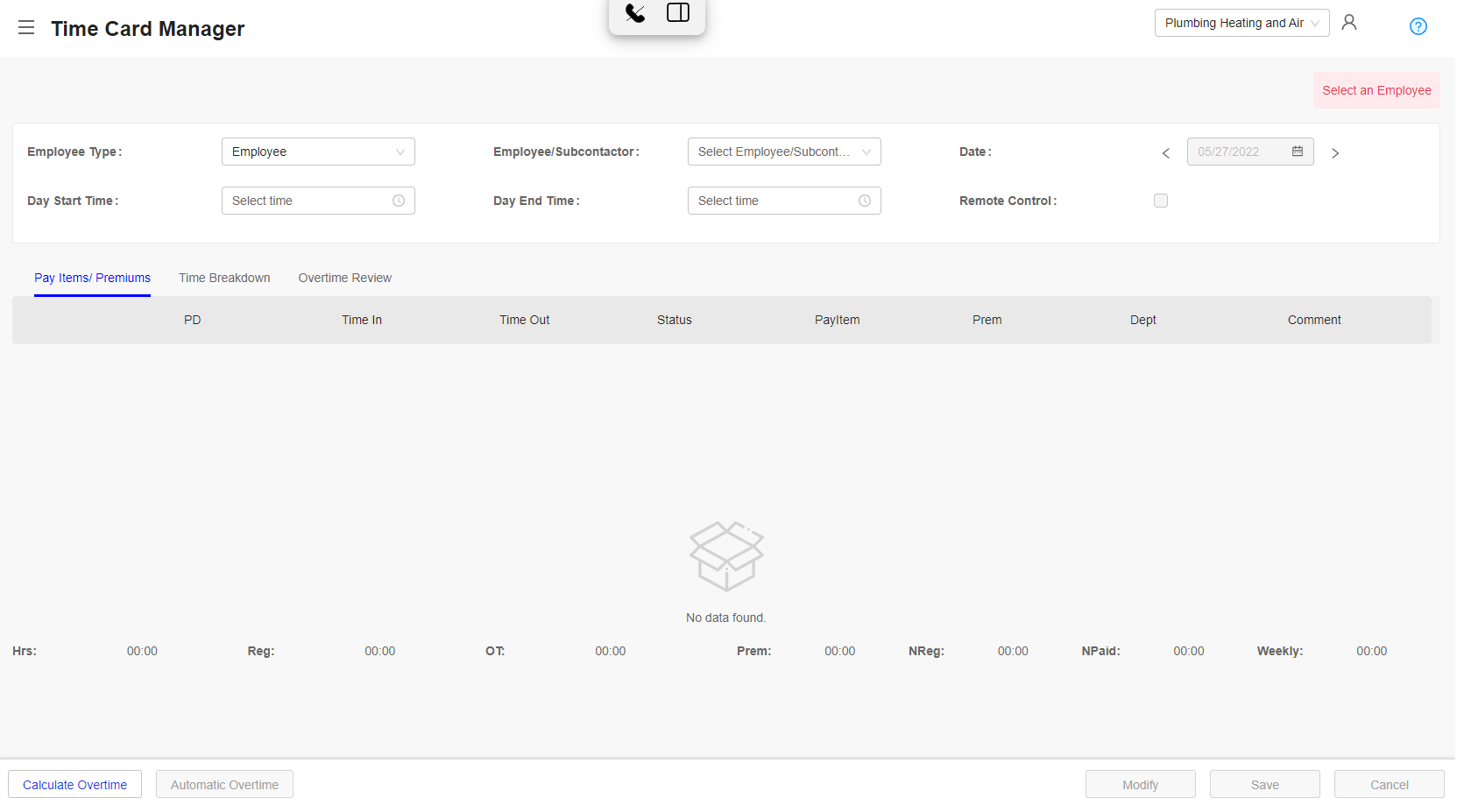Go to previous date with left arrow
The width and height of the screenshot is (1457, 812).
(x=1165, y=153)
